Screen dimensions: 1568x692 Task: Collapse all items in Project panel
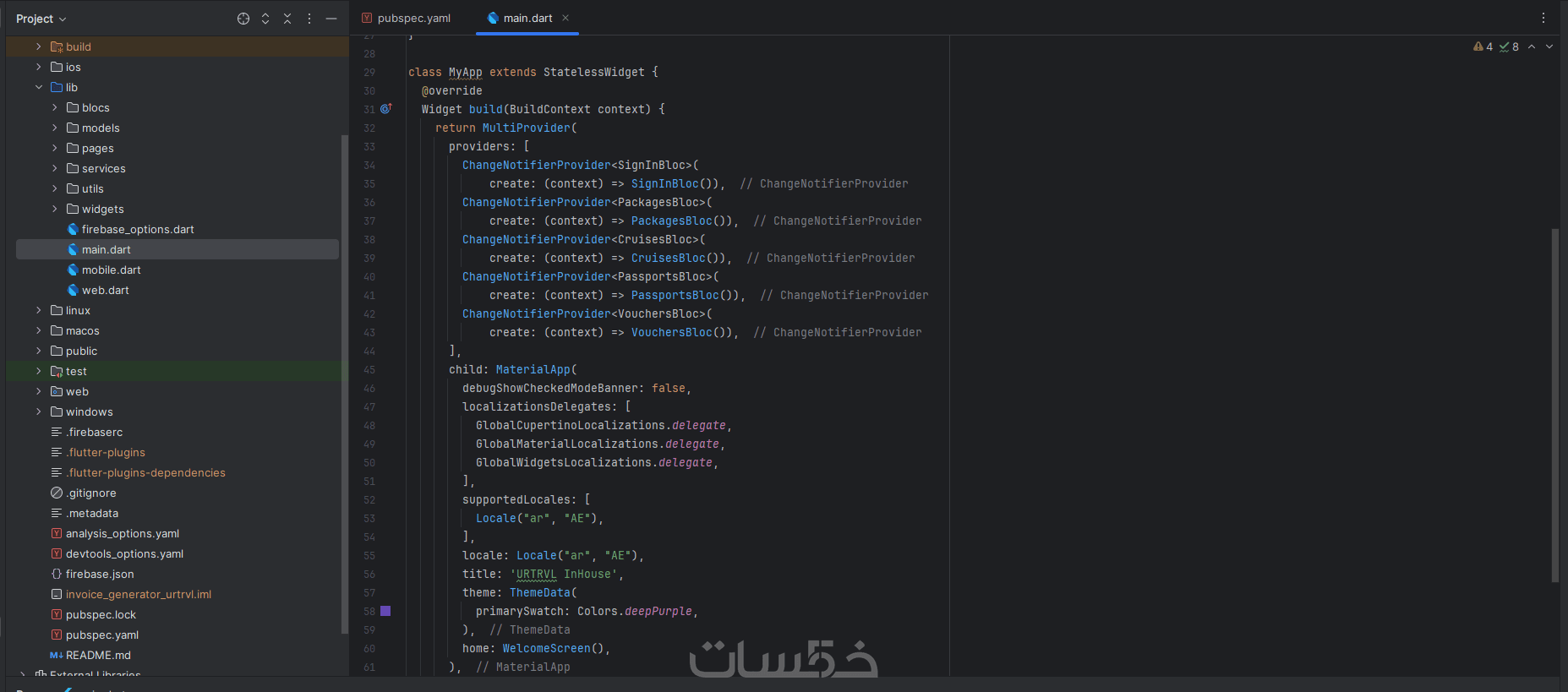[287, 19]
